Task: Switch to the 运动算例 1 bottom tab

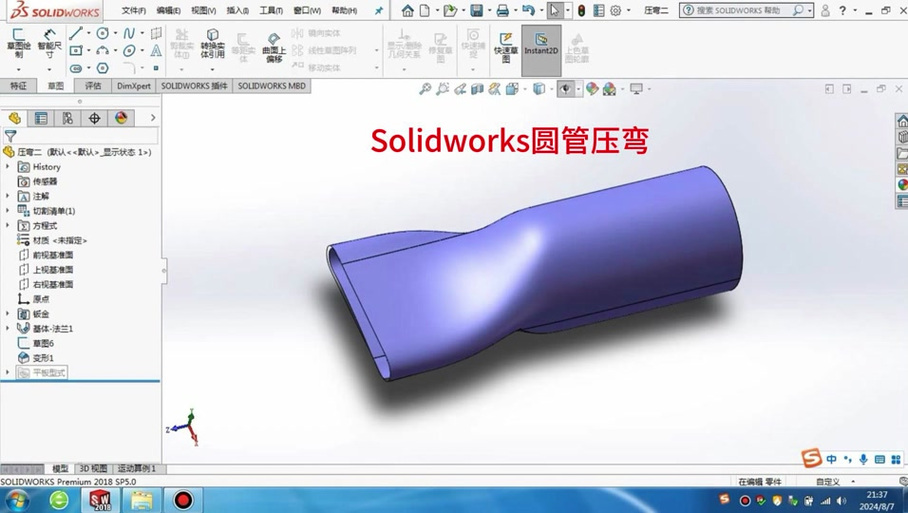Action: tap(138, 469)
